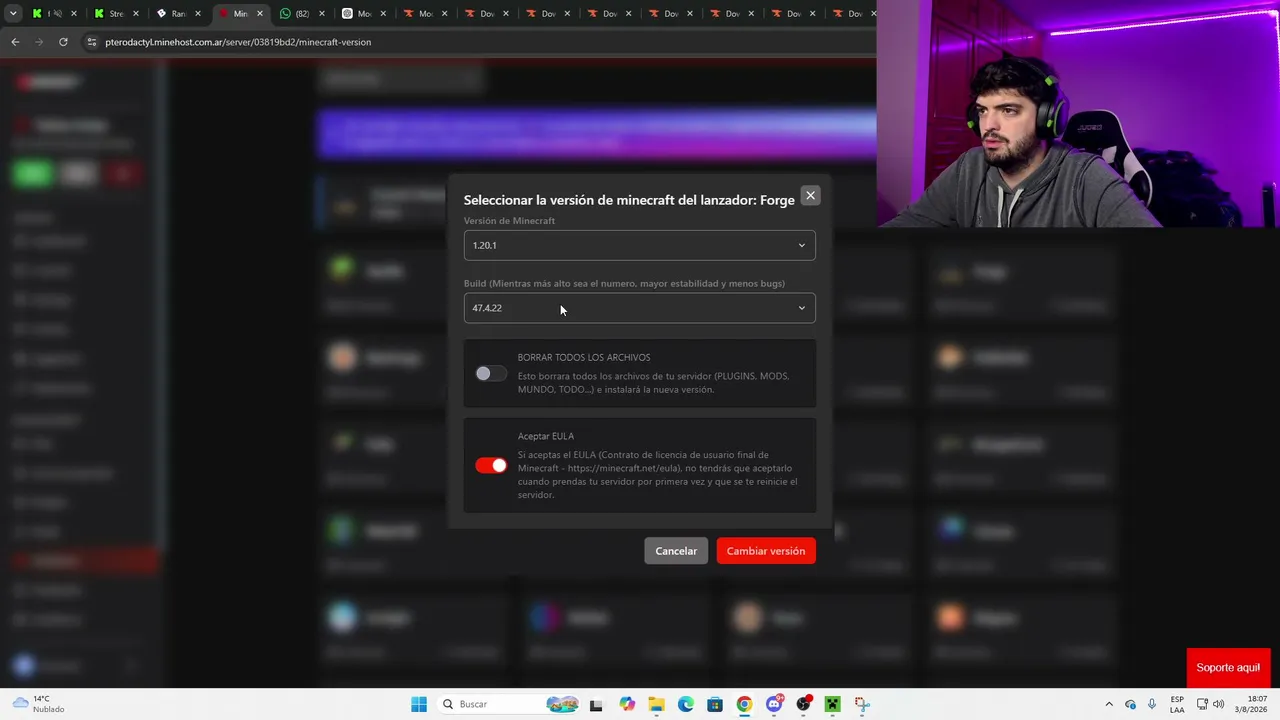Confirm with the Cambiar versión button
The width and height of the screenshot is (1280, 720).
(x=766, y=551)
